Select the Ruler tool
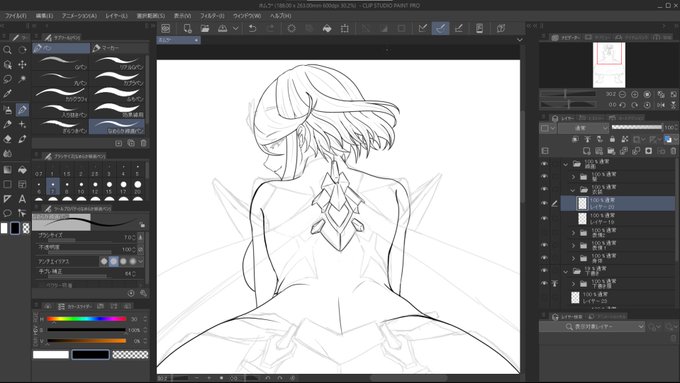680x383 pixels. [7, 199]
